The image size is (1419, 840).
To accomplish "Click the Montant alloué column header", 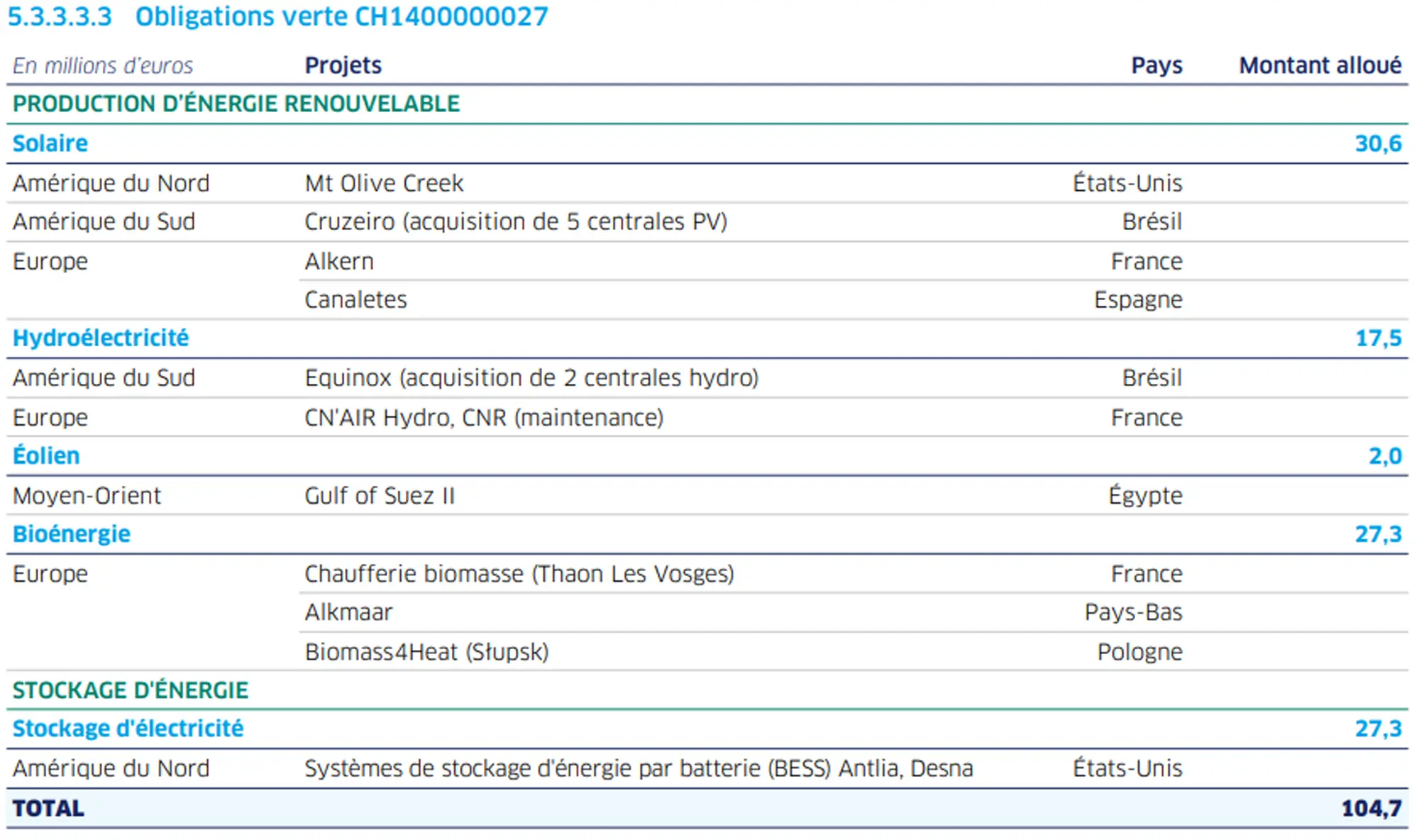I will click(1320, 65).
